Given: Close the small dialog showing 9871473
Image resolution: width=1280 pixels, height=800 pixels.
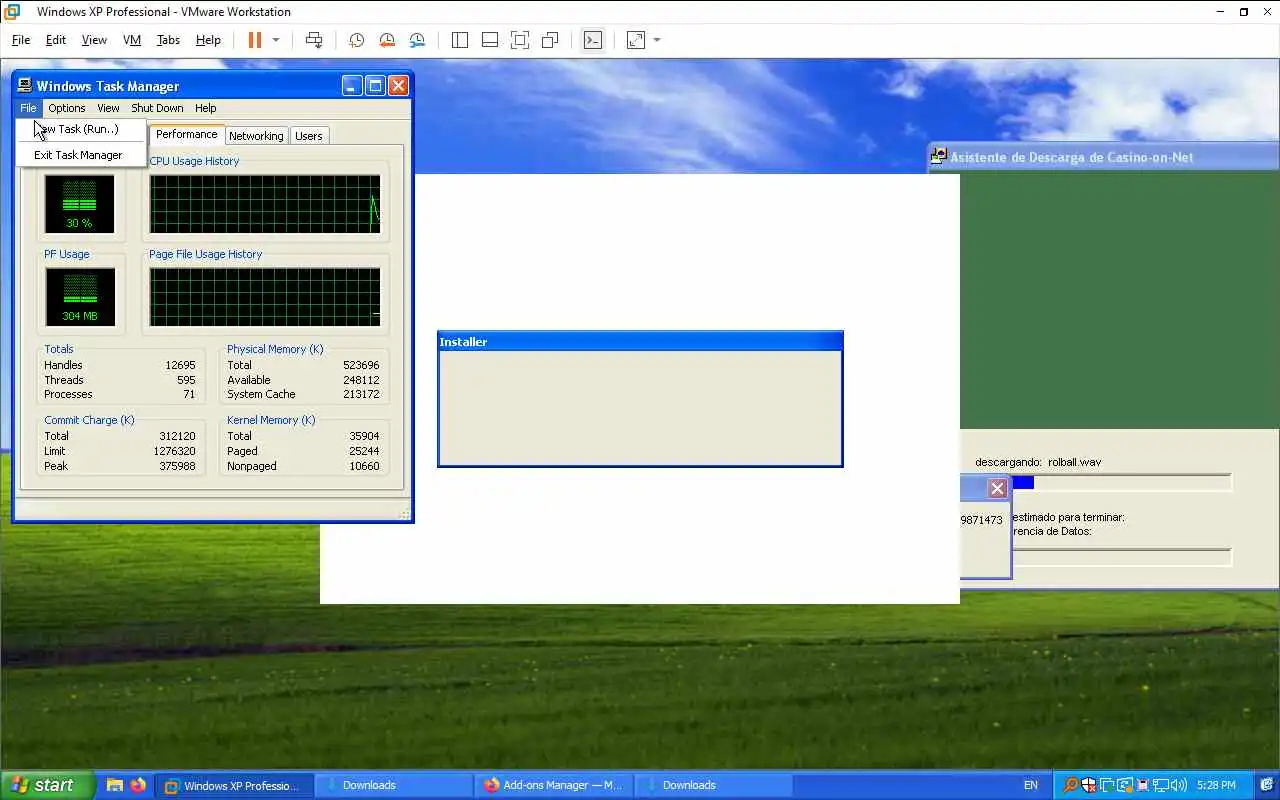Looking at the screenshot, I should (x=997, y=489).
